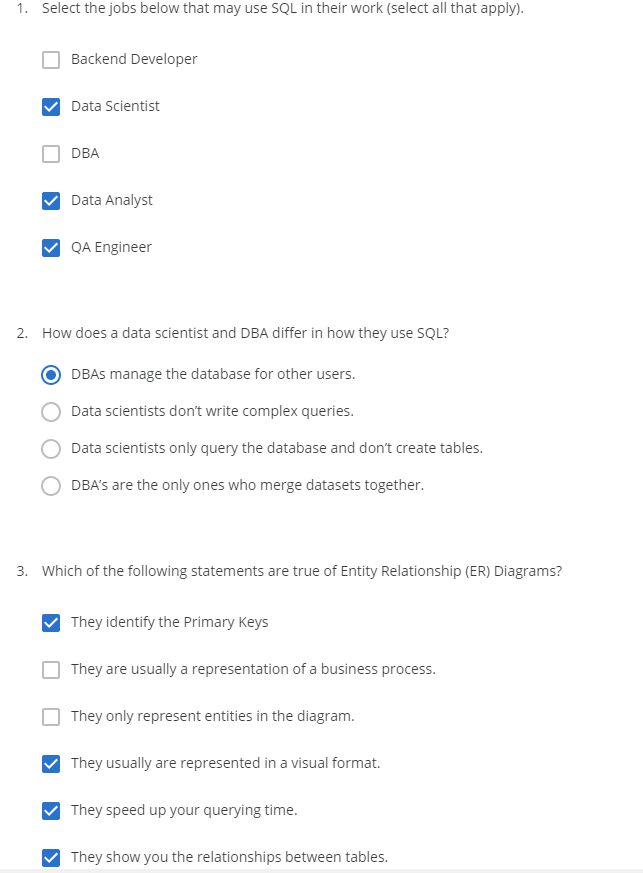Image resolution: width=643 pixels, height=873 pixels.
Task: Check 'They only represent entities in the diagram'
Action: [x=51, y=716]
